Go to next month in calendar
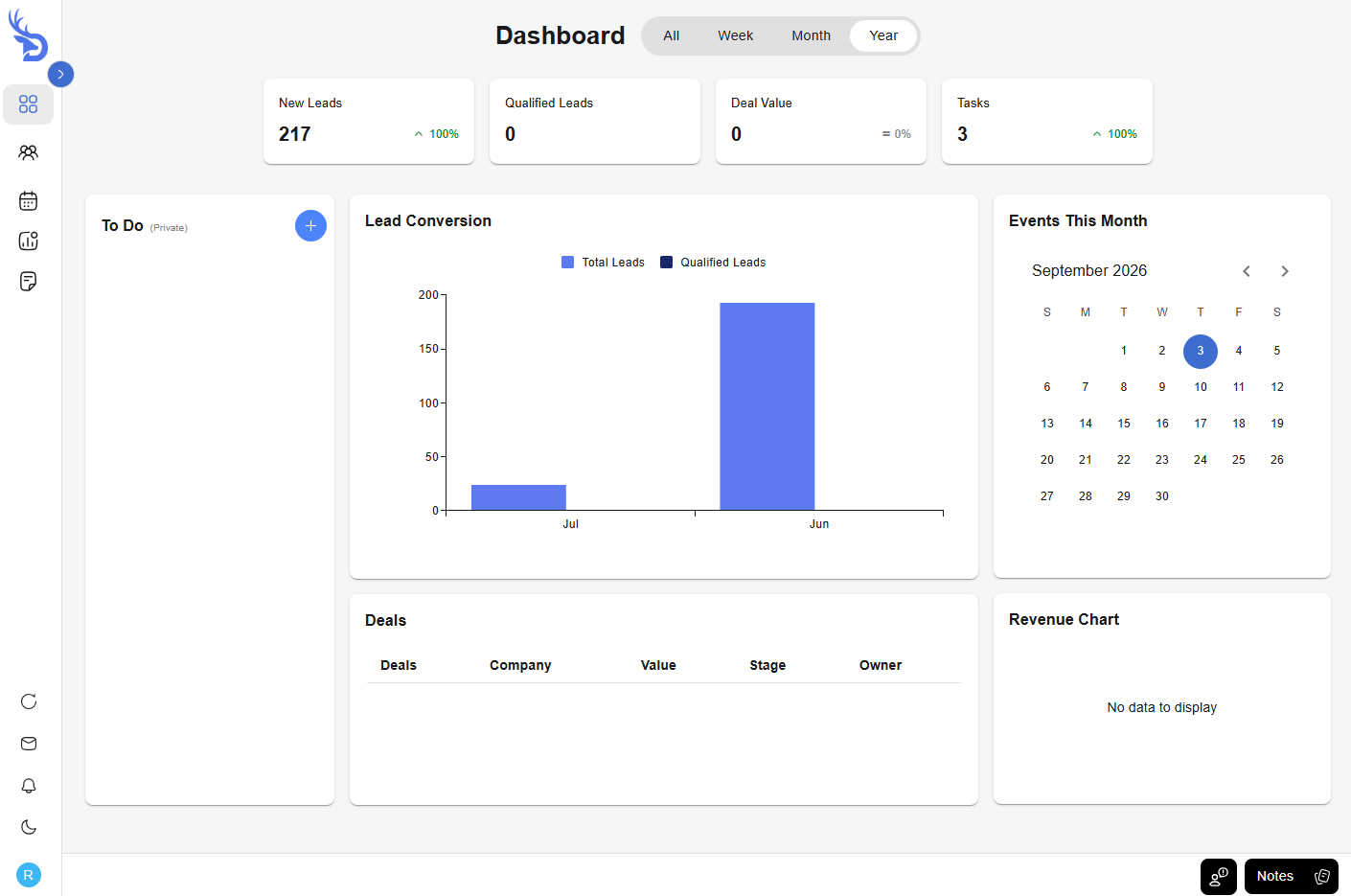1351x896 pixels. [1285, 271]
